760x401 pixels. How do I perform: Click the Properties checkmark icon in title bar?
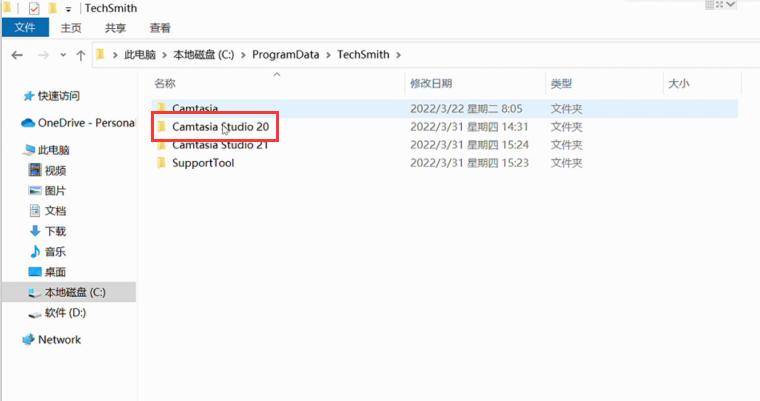pyautogui.click(x=34, y=8)
